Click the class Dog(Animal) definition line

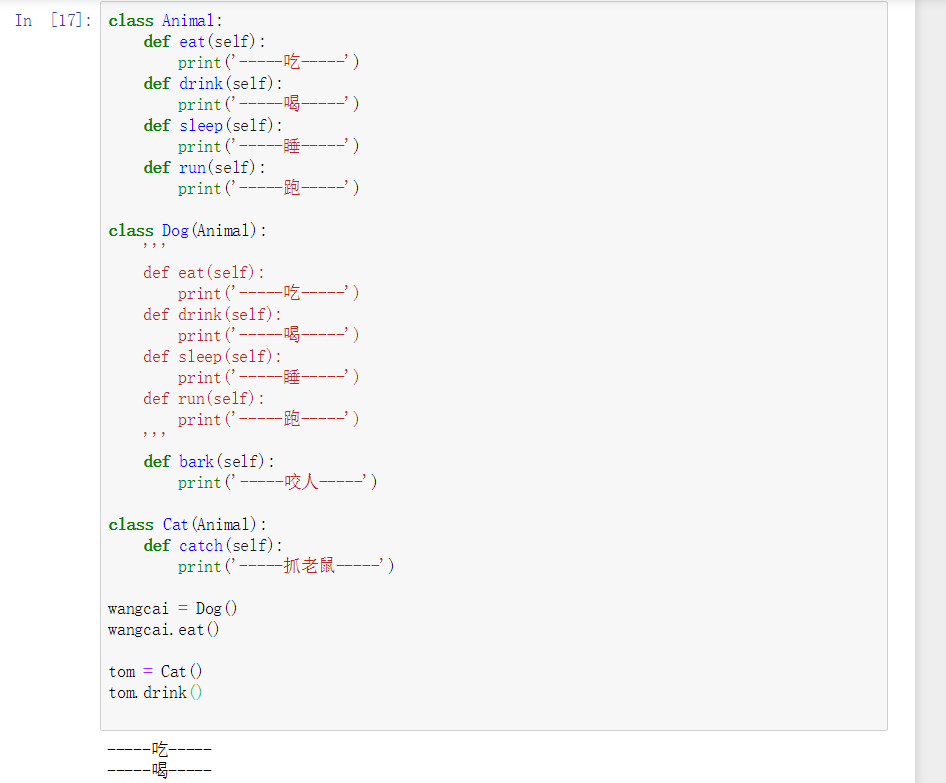tap(188, 231)
